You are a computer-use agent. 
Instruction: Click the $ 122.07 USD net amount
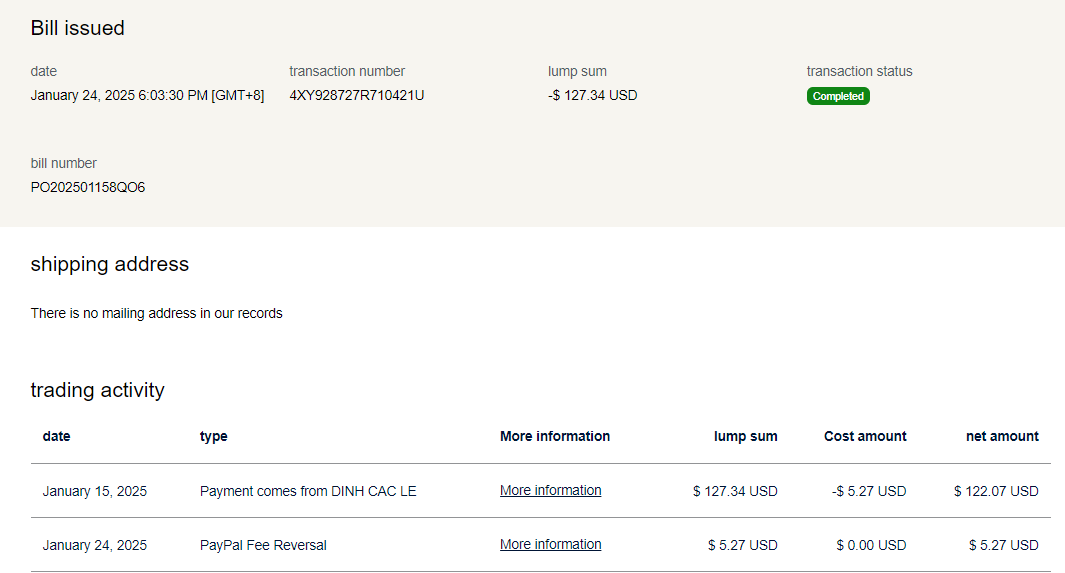click(x=996, y=491)
